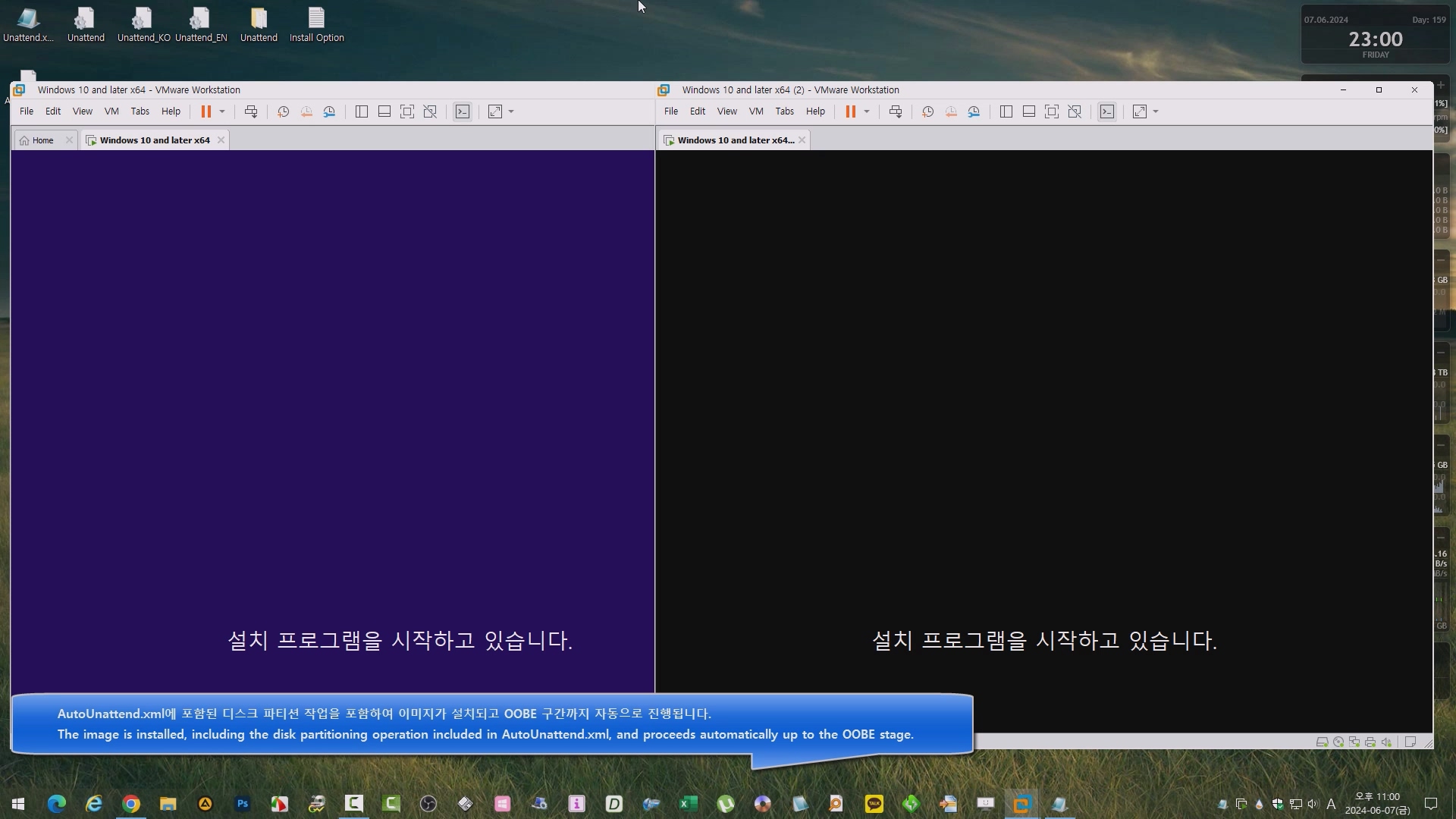
Task: Open the power dropdown arrow in the right window
Action: click(x=867, y=111)
